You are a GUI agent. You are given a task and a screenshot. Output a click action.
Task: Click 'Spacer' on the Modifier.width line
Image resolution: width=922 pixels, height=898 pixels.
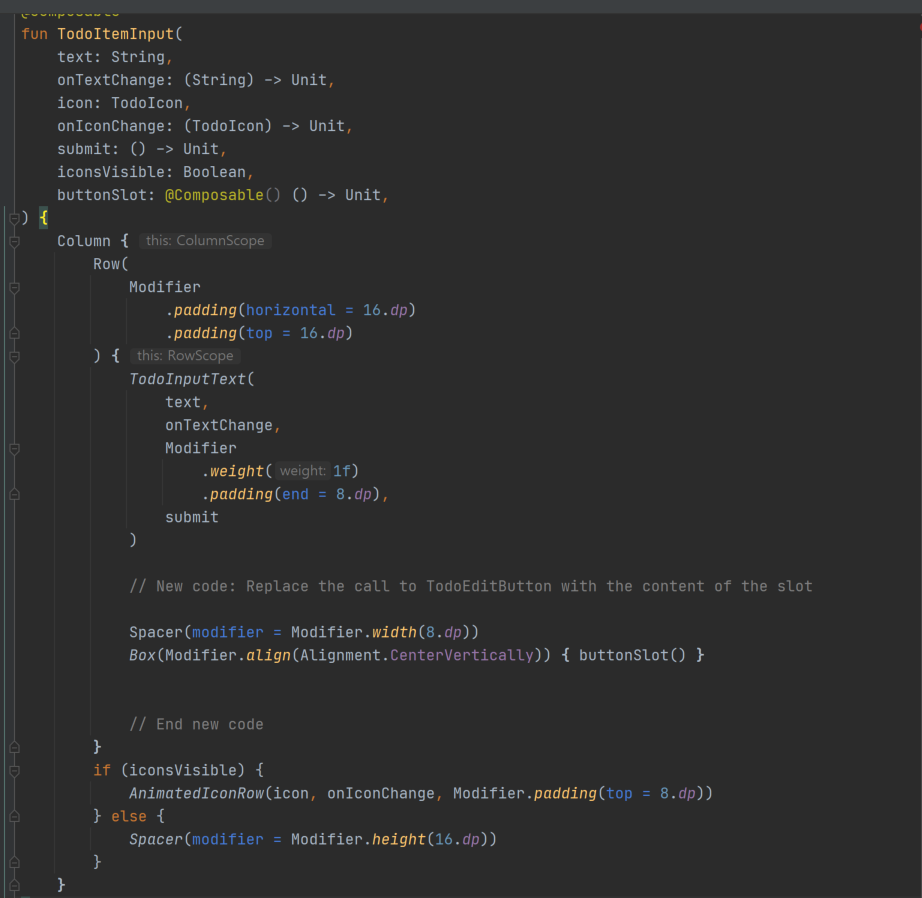pos(156,632)
